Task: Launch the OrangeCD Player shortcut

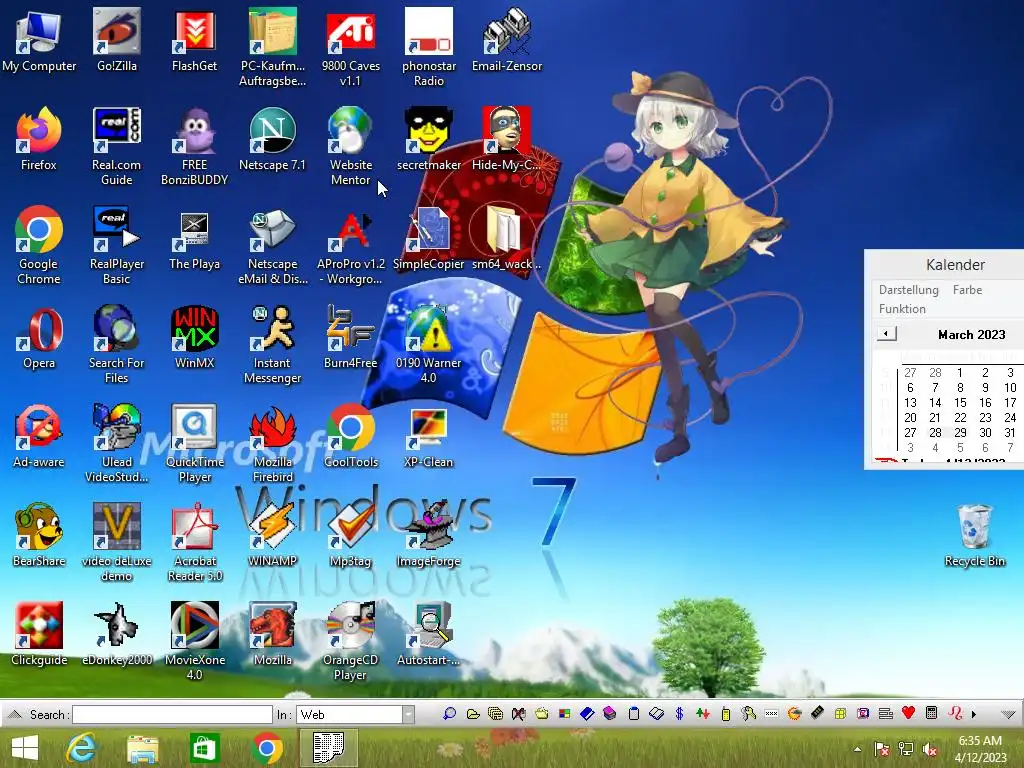Action: (351, 643)
